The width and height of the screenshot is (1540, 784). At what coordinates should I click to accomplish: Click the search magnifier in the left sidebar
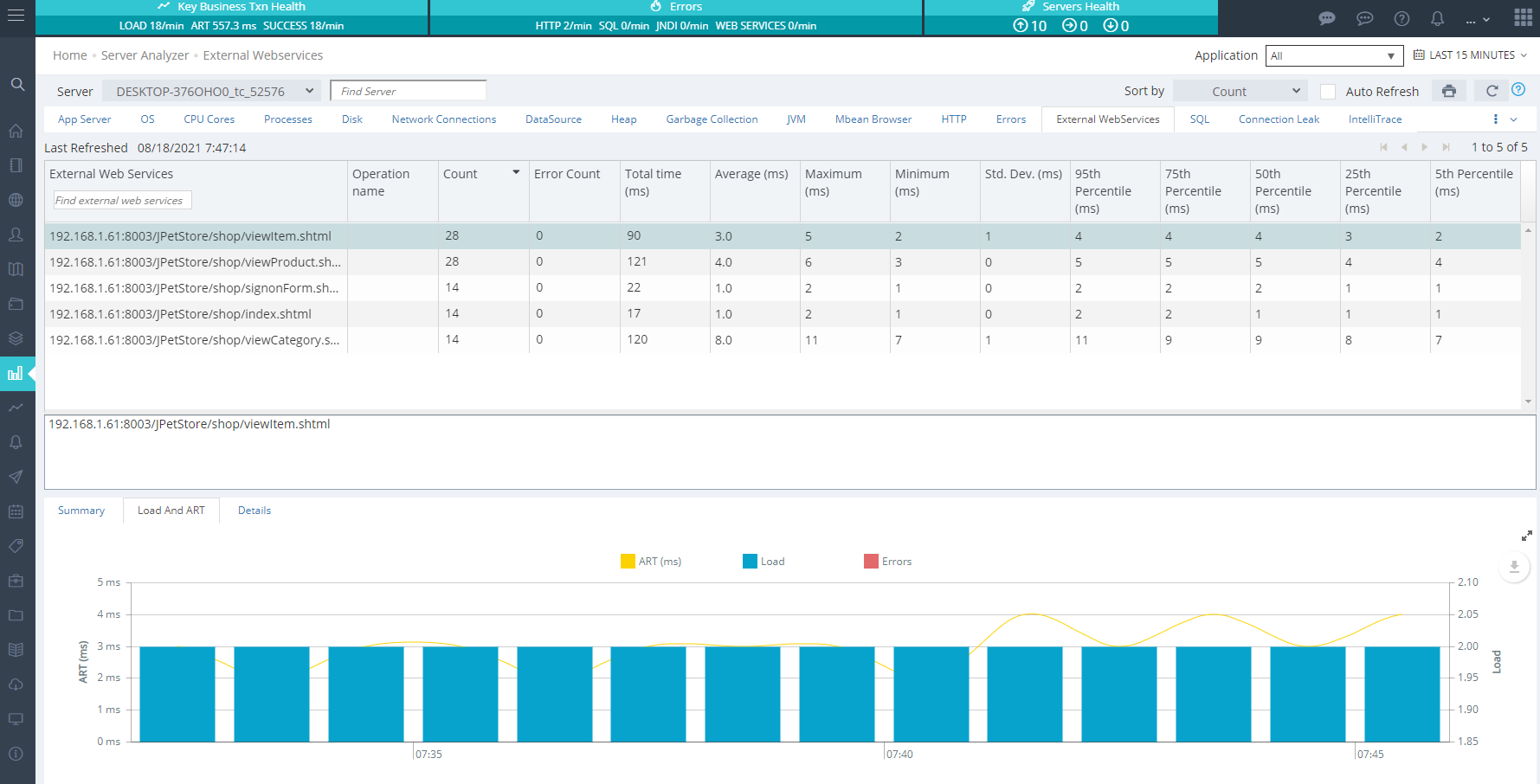click(x=17, y=85)
